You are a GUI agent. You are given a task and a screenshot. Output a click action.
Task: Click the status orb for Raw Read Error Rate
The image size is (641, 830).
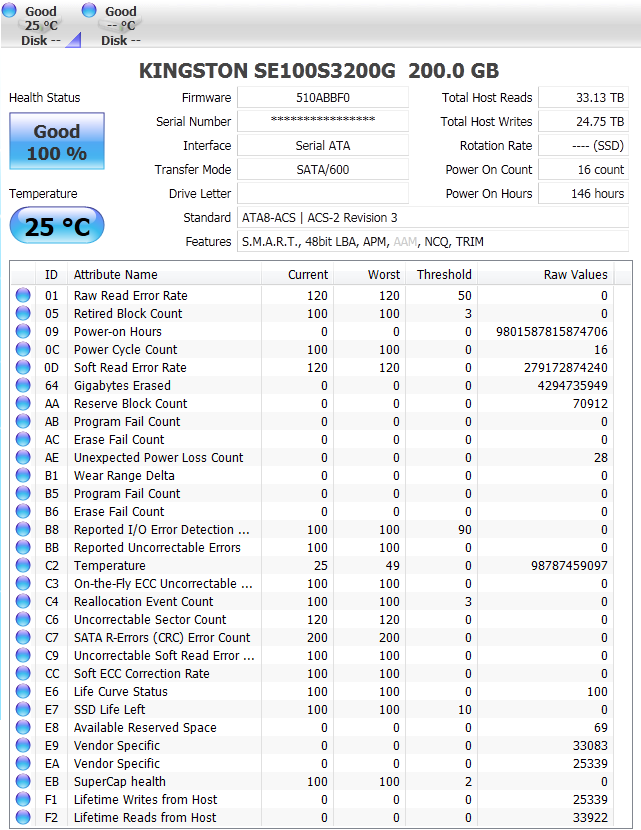pyautogui.click(x=23, y=296)
